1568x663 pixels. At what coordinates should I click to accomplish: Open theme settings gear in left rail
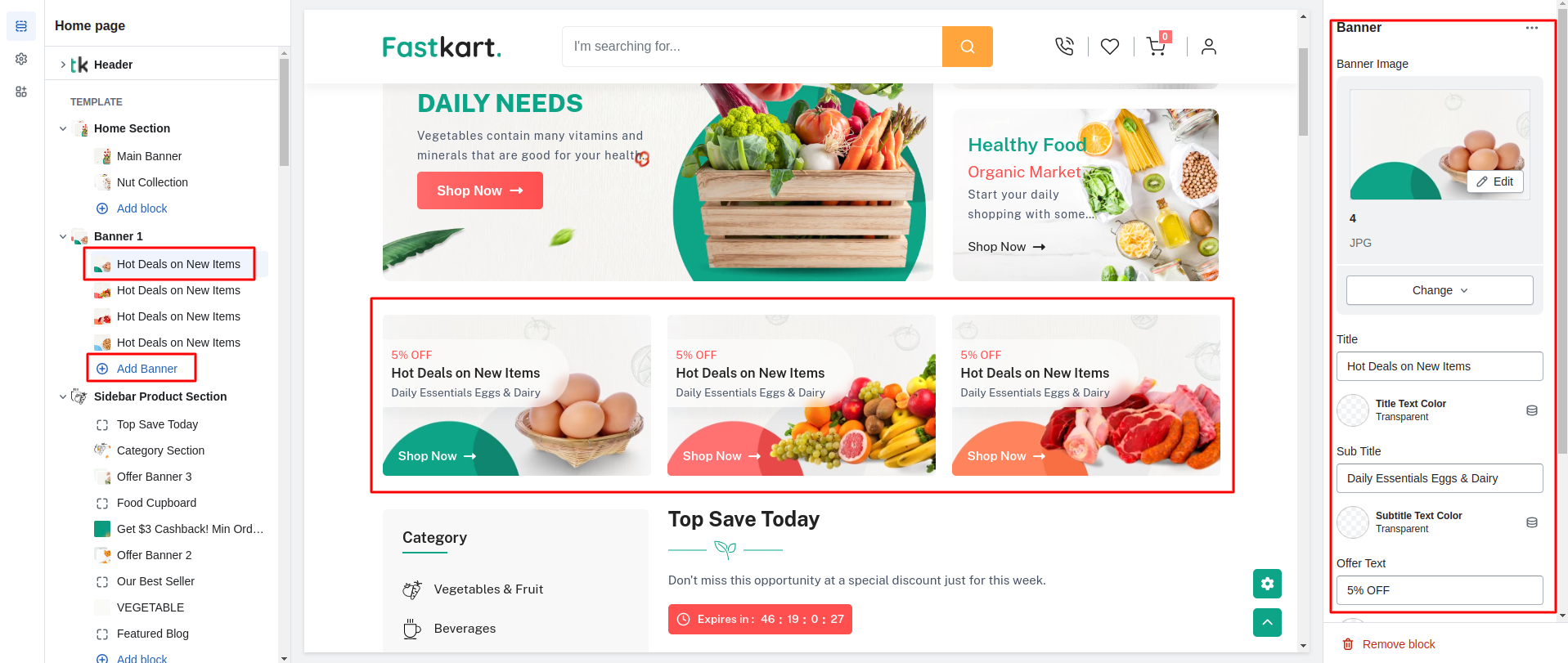tap(21, 59)
